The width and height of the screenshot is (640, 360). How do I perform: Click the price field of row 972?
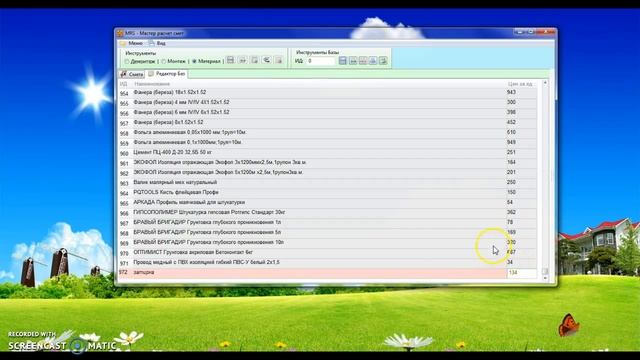coord(521,273)
